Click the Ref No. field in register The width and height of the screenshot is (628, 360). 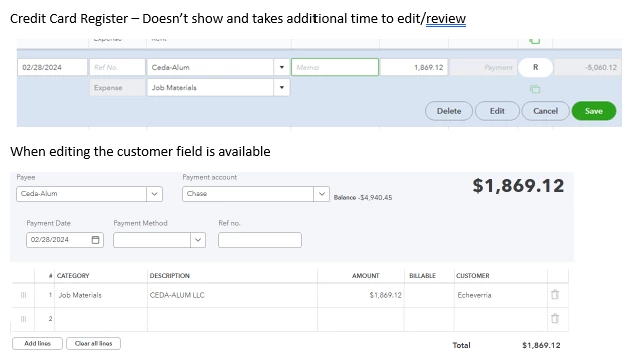tap(117, 67)
